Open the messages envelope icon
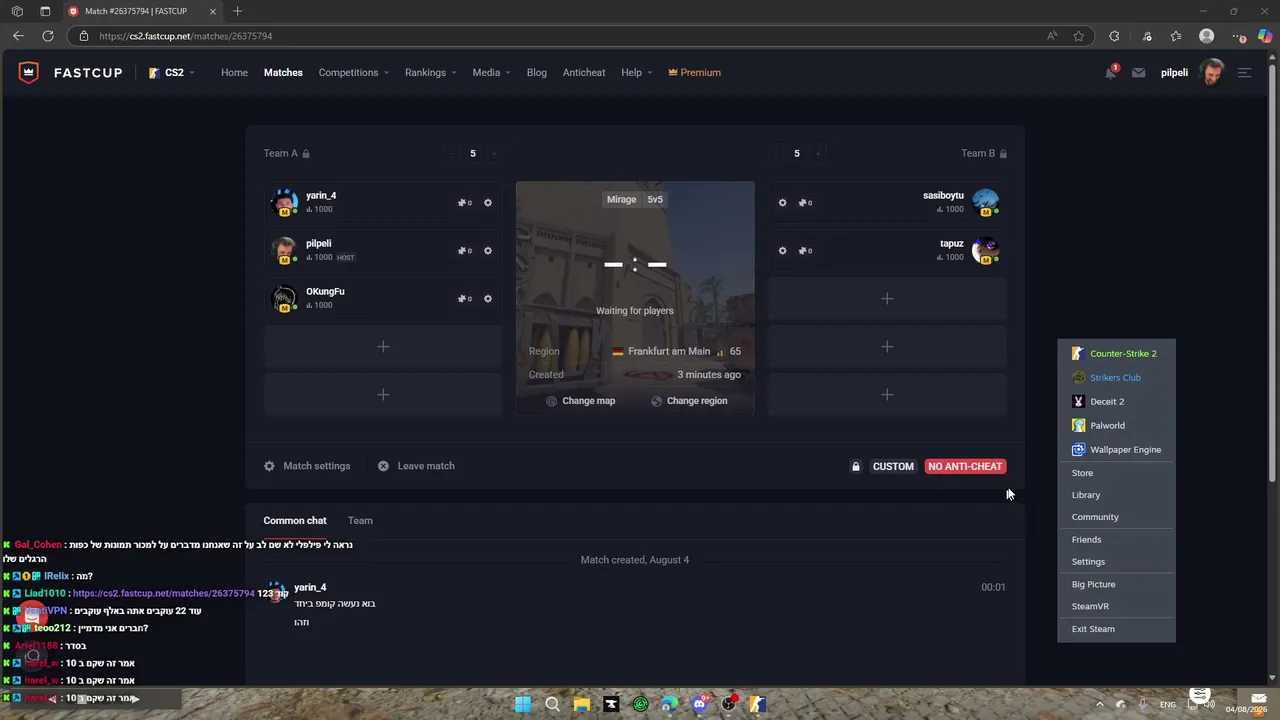This screenshot has width=1280, height=720. (x=1138, y=73)
